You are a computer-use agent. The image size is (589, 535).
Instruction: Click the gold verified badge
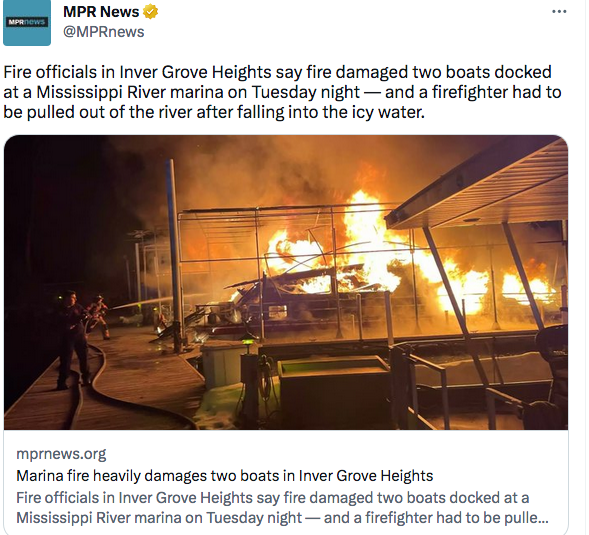pyautogui.click(x=150, y=12)
